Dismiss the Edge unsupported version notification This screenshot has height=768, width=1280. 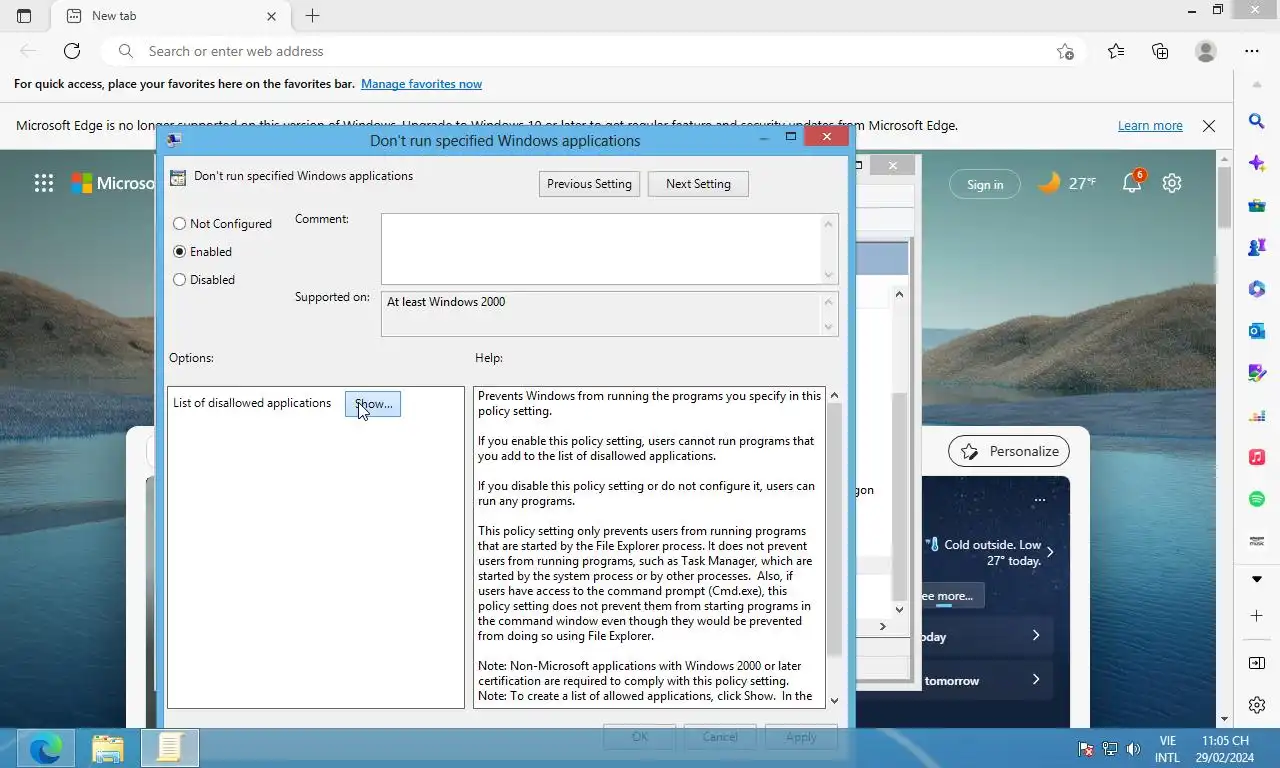coord(1209,126)
